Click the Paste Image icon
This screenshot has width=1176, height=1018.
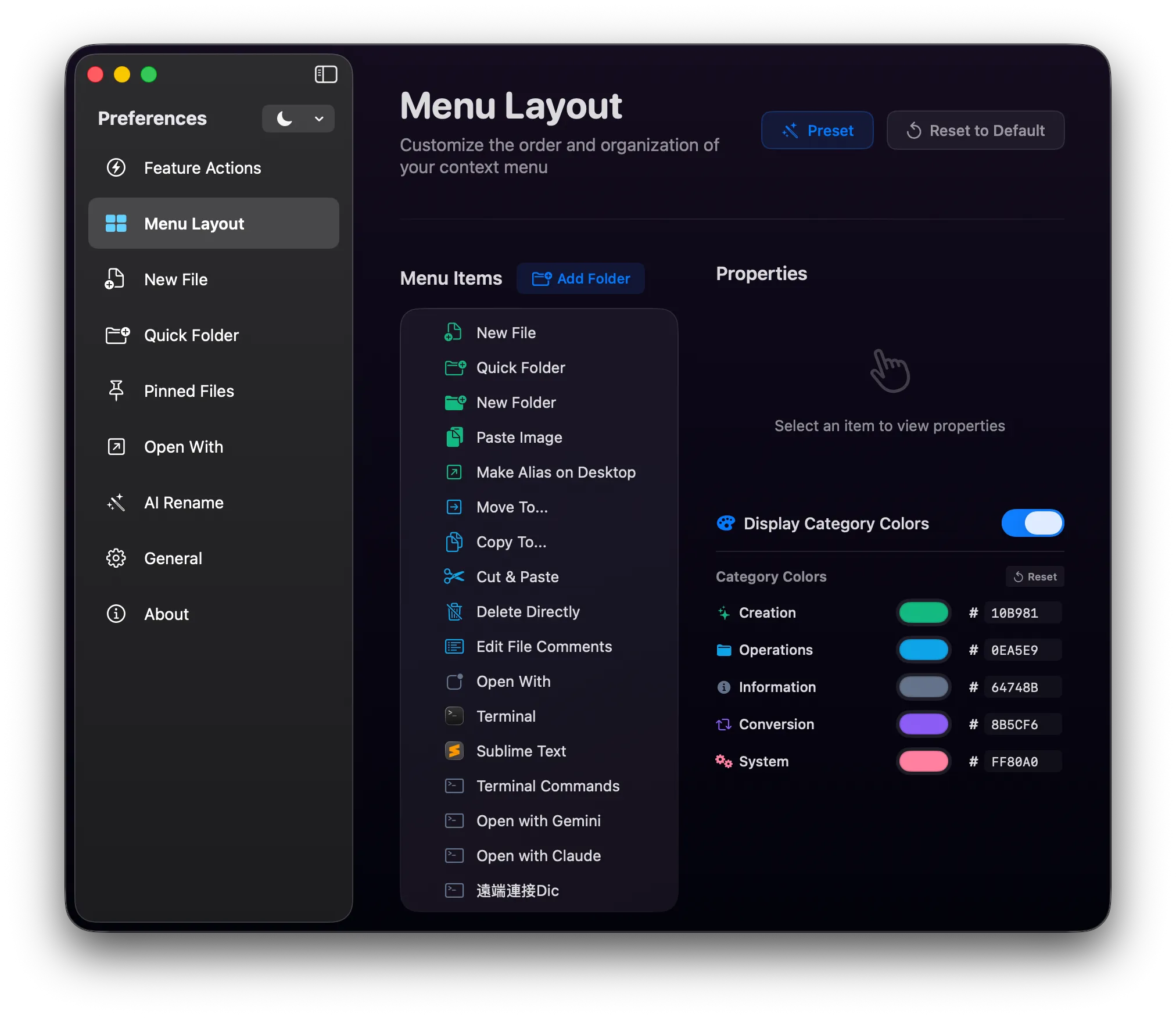pos(454,437)
